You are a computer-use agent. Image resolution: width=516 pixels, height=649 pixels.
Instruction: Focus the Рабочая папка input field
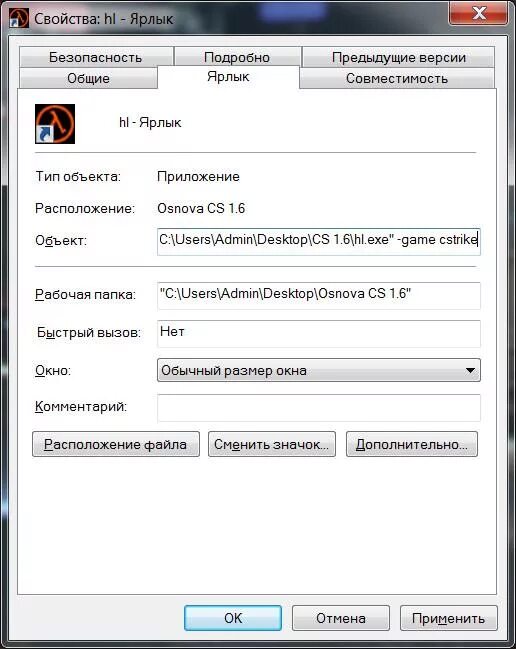[319, 296]
